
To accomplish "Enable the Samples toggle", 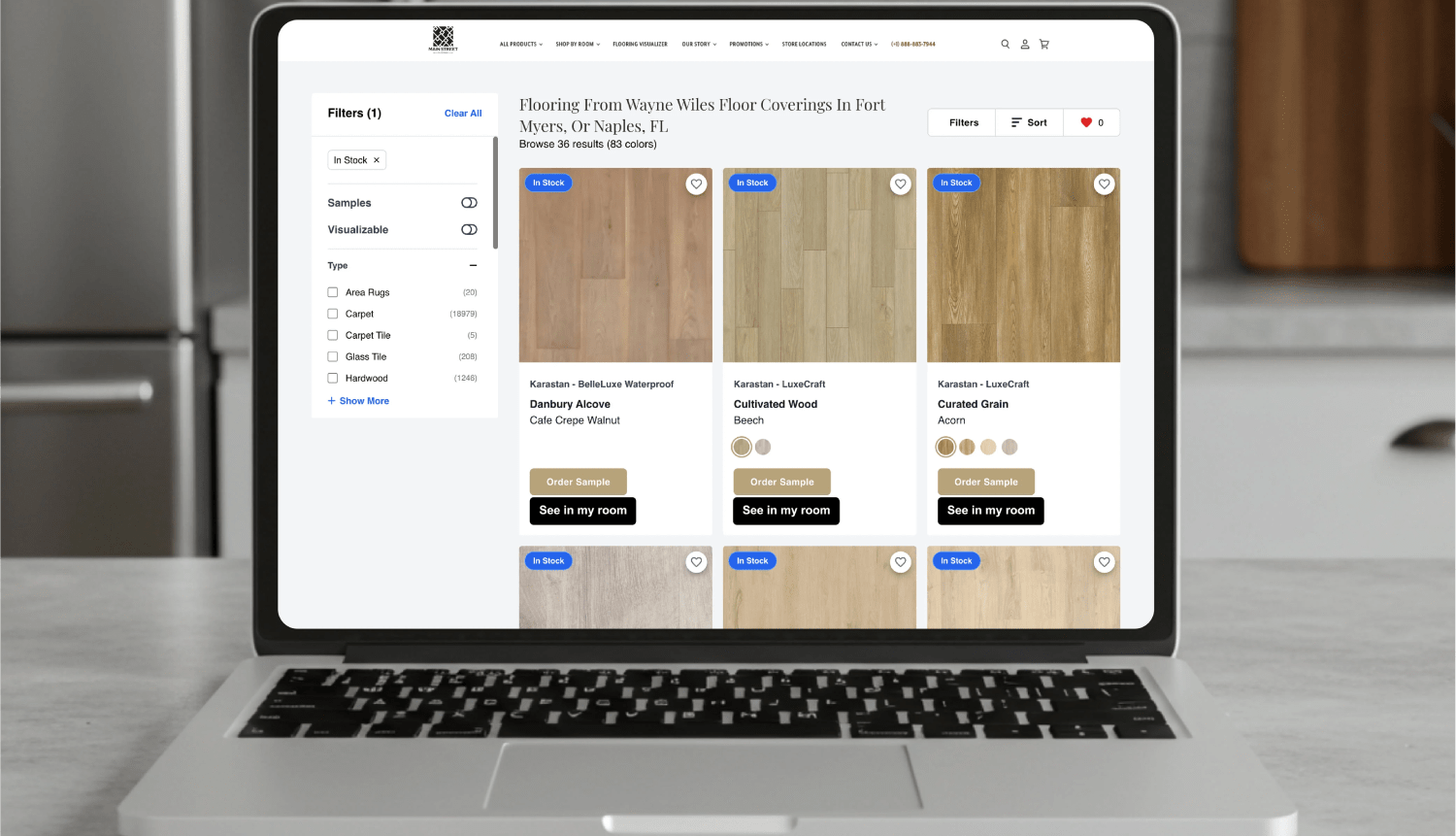I will click(469, 202).
